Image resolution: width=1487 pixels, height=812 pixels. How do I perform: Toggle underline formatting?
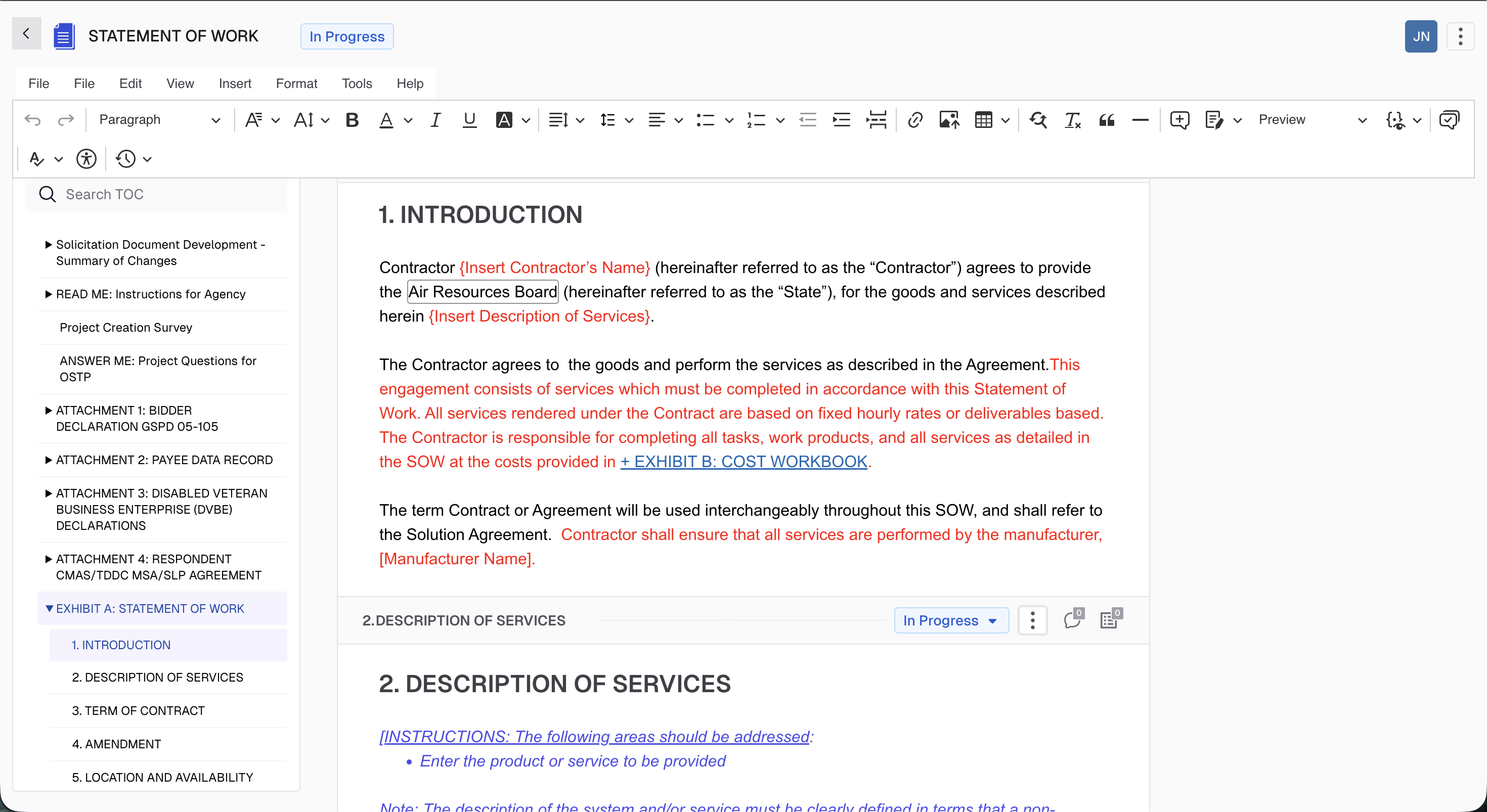(x=469, y=119)
